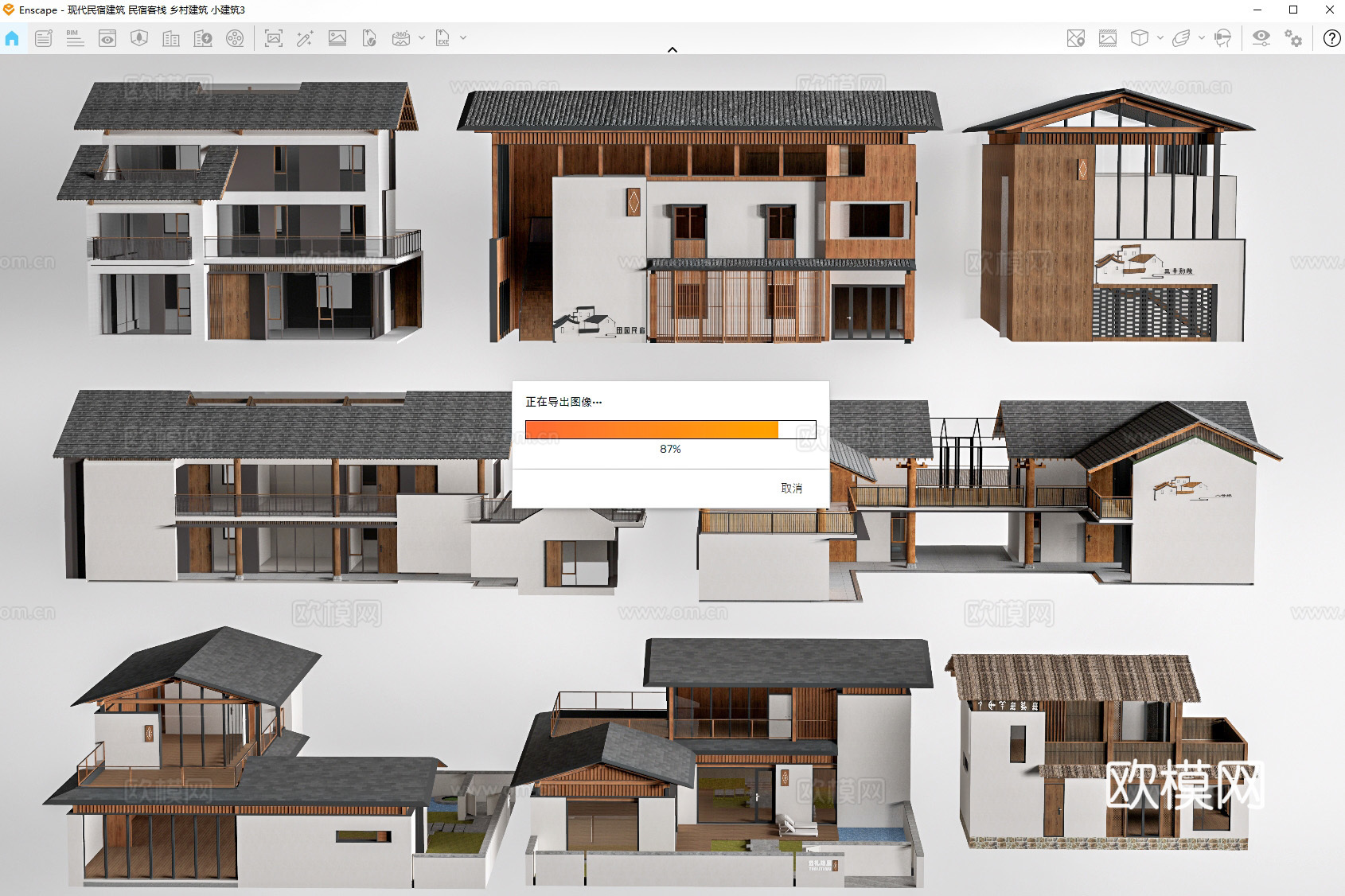Close the Enscape window
1345x896 pixels.
point(1329,10)
